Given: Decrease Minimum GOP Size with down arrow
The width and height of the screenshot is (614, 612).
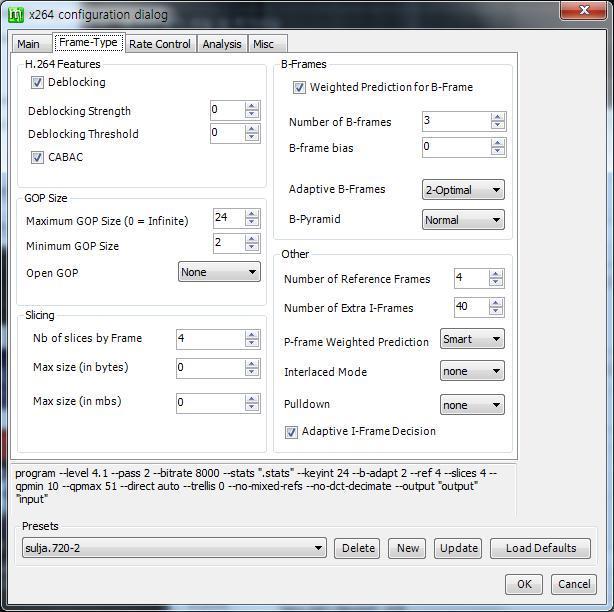Looking at the screenshot, I should click(x=252, y=248).
